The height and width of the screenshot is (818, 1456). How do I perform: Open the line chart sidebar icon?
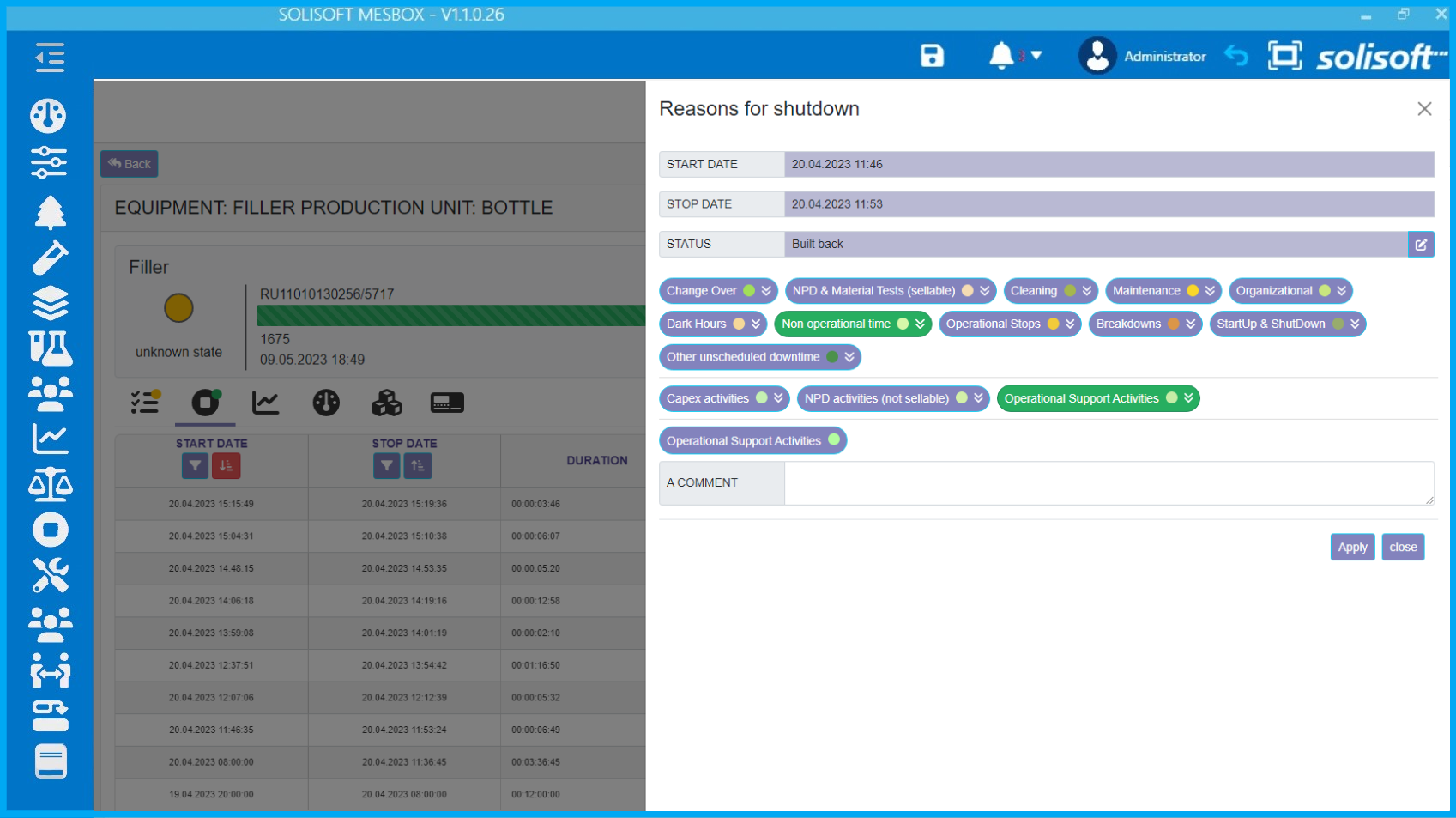coord(50,439)
